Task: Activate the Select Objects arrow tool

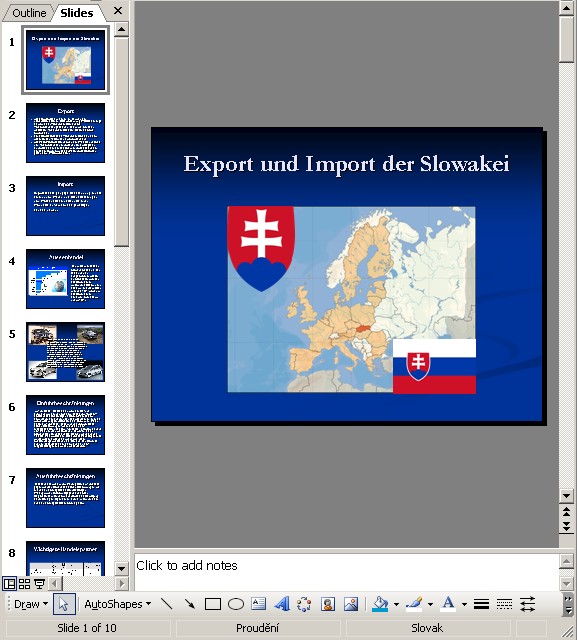Action: coord(64,604)
